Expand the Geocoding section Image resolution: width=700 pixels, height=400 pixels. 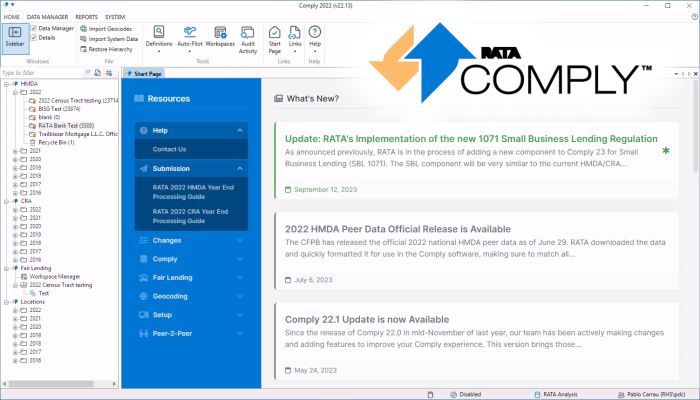[191, 296]
